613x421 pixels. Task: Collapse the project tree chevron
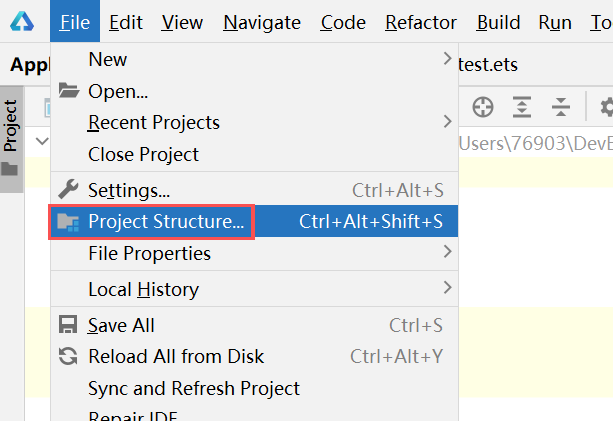point(42,141)
